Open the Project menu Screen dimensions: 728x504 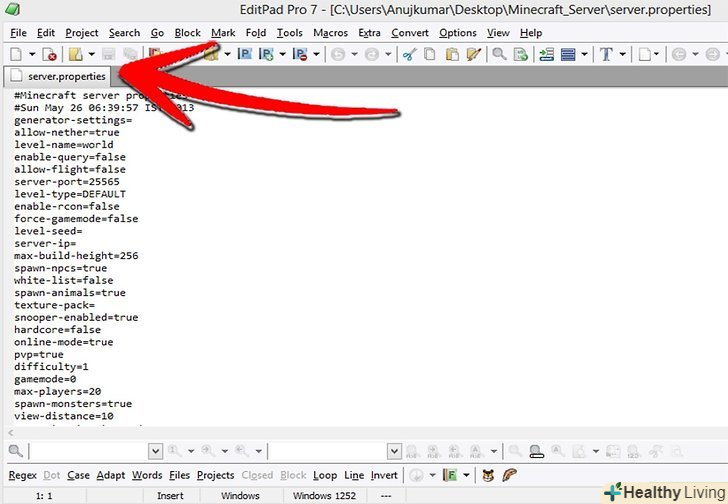pos(82,33)
